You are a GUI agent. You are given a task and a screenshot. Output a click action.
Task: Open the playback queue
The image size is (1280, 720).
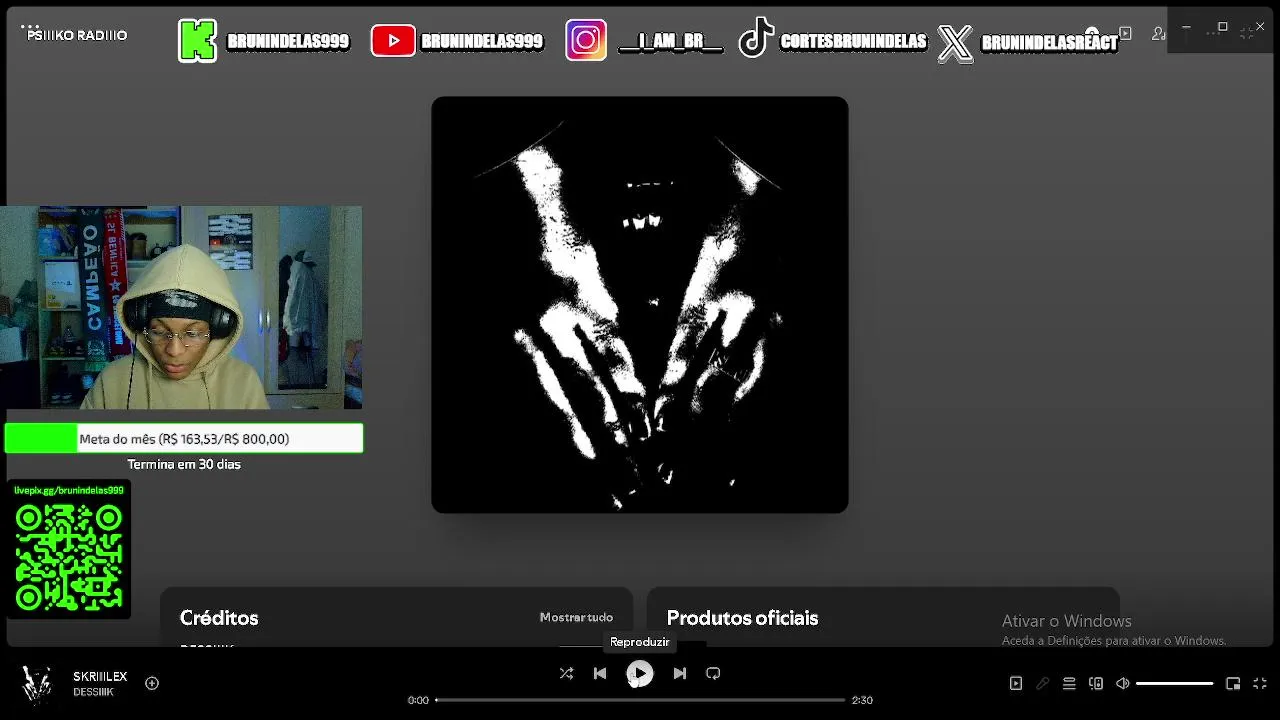coord(1069,683)
